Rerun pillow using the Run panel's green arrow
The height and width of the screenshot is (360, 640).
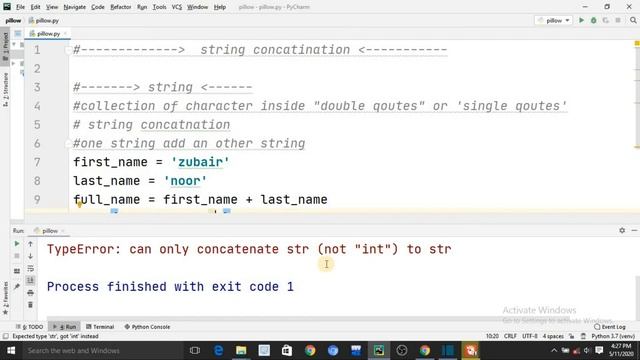point(17,244)
